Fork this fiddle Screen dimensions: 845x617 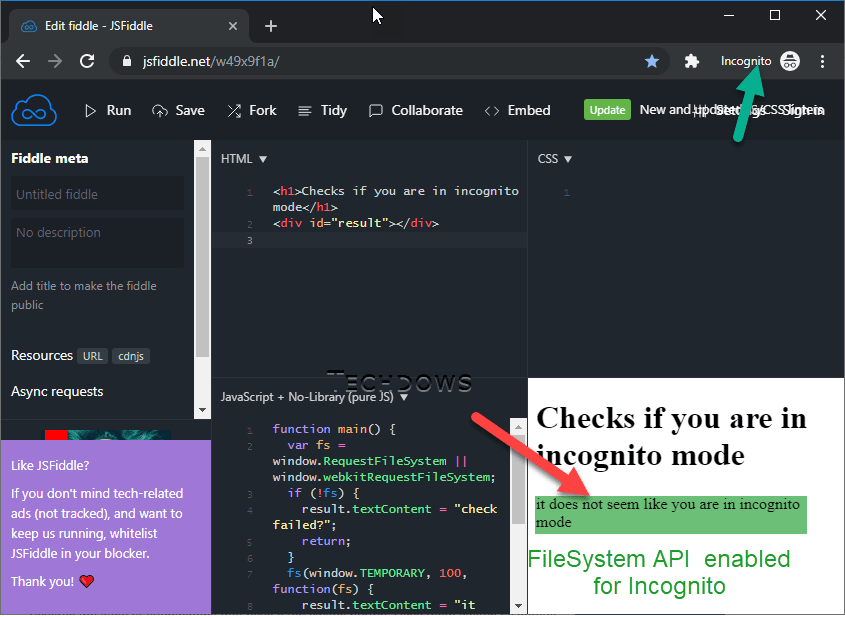pyautogui.click(x=252, y=110)
